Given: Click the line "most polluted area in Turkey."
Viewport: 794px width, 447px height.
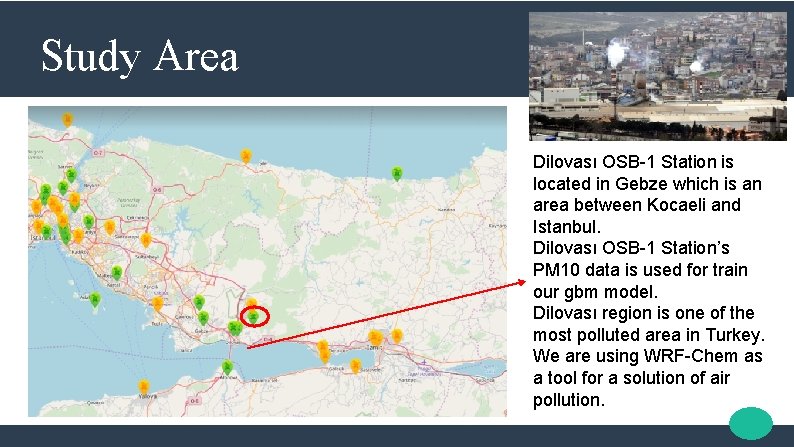Looking at the screenshot, I should [649, 335].
